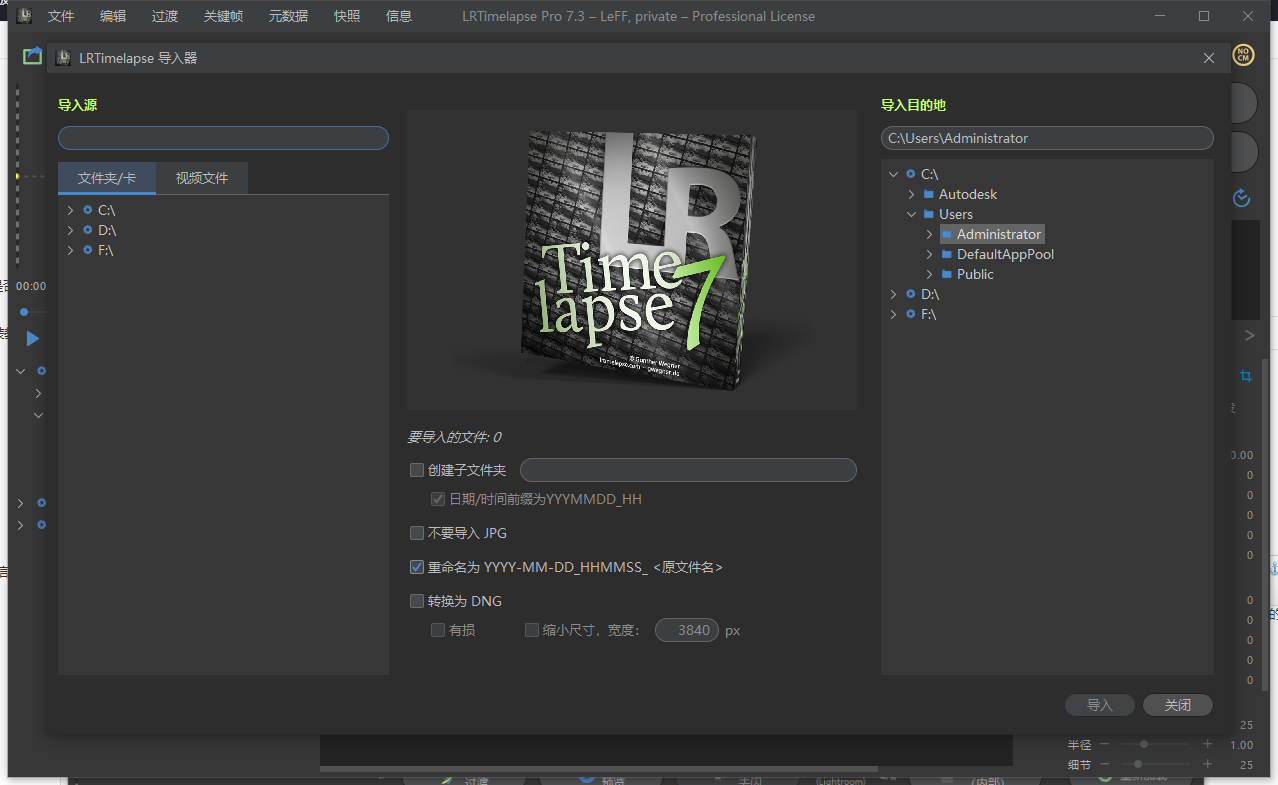Expand F:\ in the import source tree
The image size is (1278, 785).
[x=70, y=250]
